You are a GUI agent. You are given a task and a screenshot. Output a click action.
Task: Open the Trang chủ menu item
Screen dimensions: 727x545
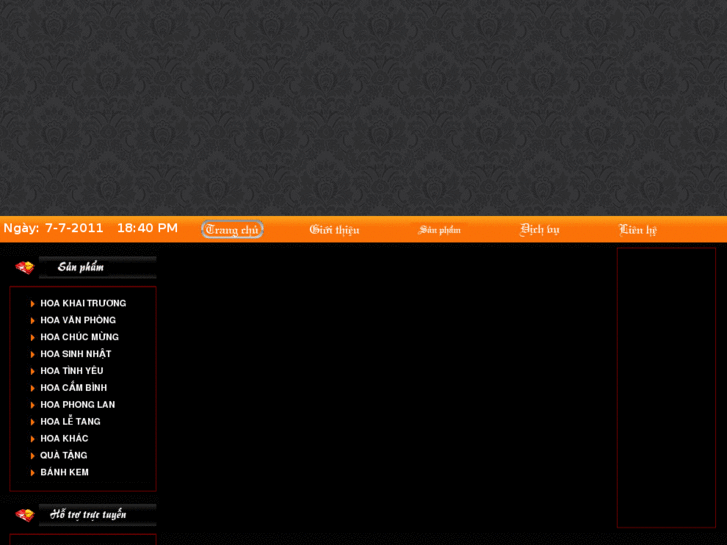coord(232,230)
